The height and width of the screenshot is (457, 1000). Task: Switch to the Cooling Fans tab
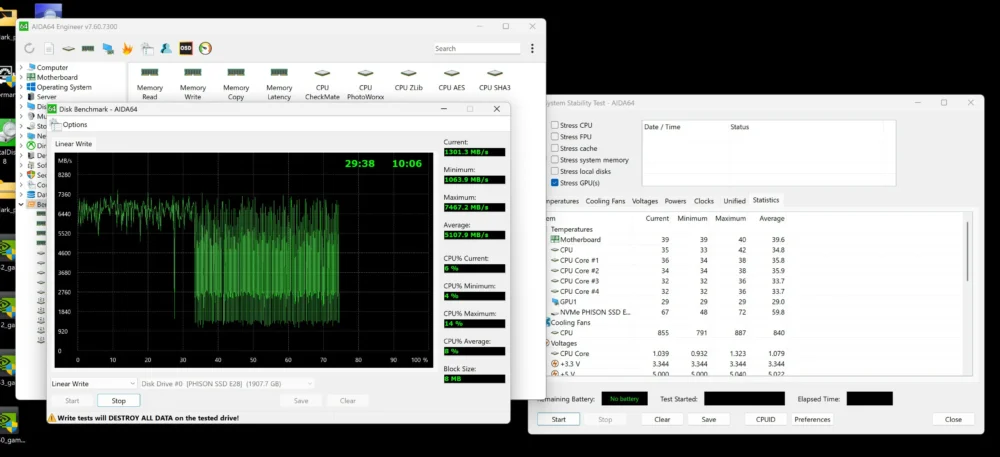tap(605, 201)
